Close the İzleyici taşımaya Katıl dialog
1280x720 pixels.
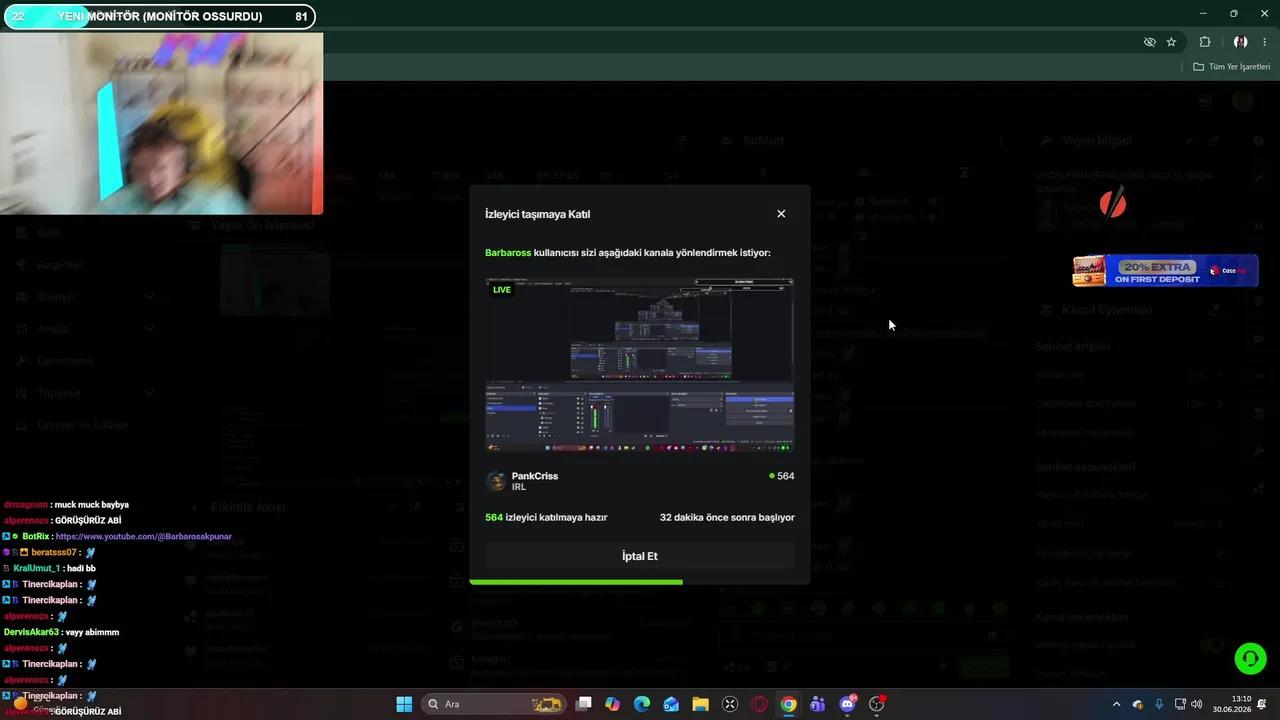781,214
